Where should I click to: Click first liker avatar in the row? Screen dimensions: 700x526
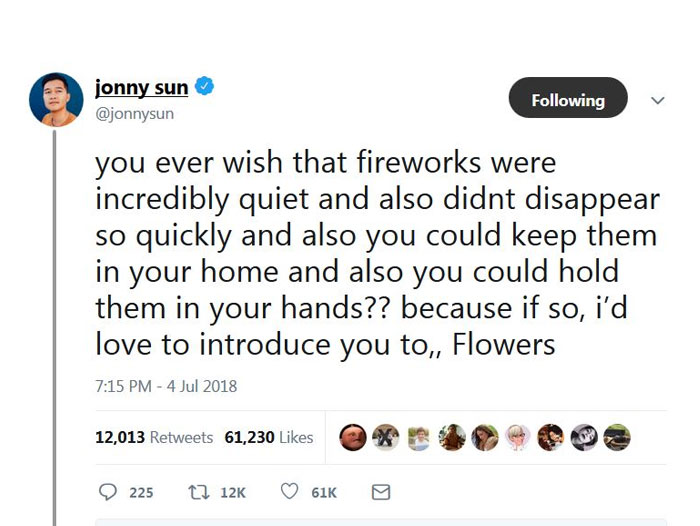point(352,437)
